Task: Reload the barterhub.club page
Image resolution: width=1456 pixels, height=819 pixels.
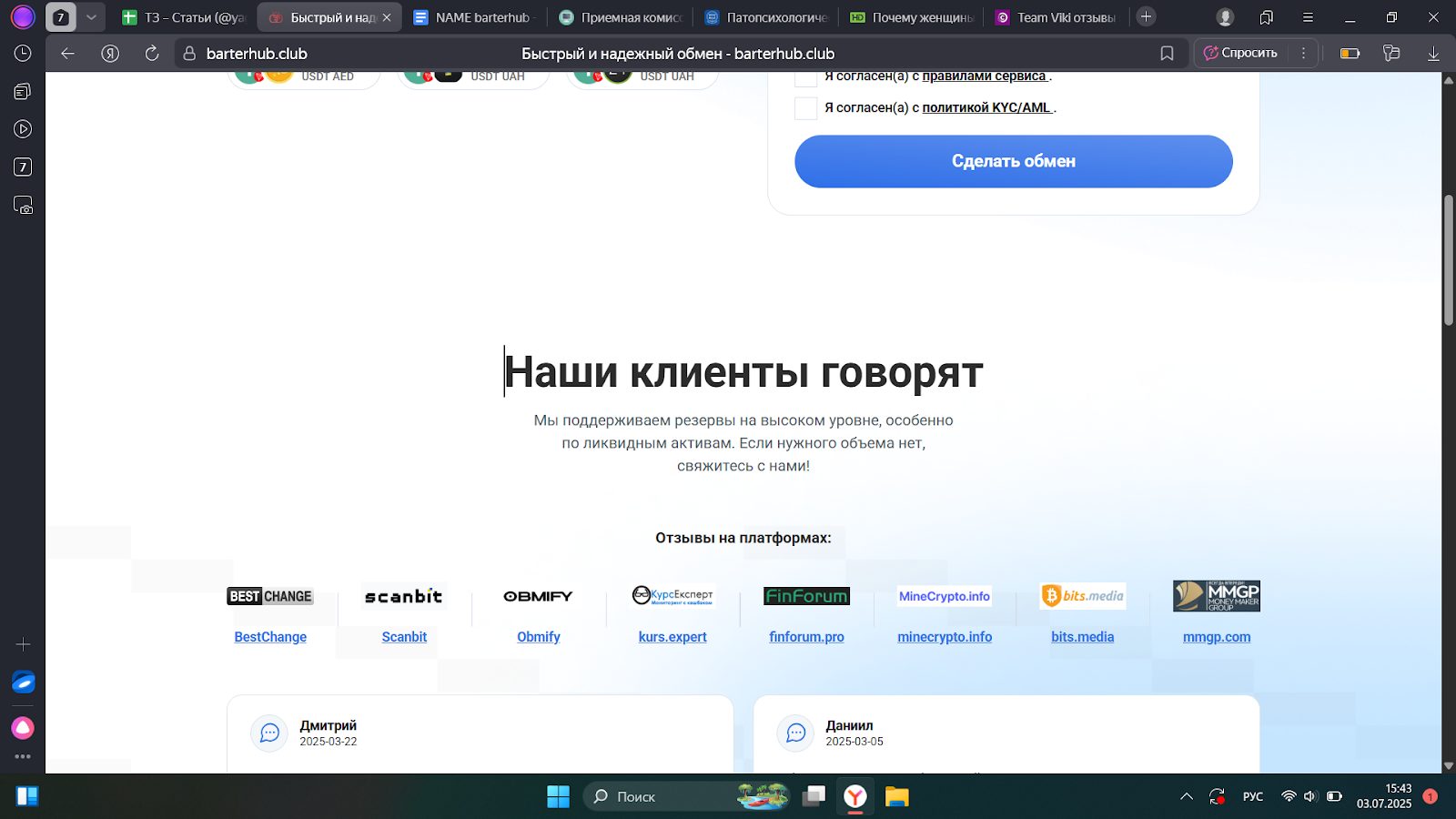Action: 152,54
